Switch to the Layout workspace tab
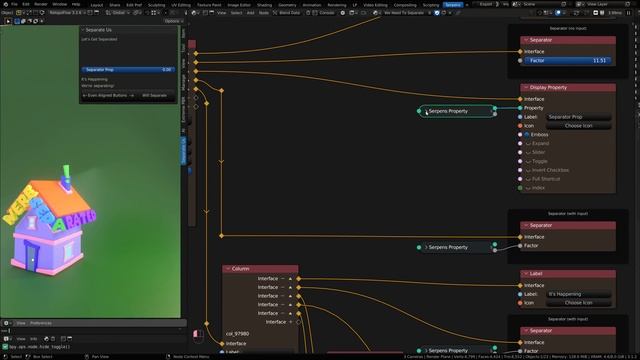This screenshot has width=640, height=360. (97, 5)
